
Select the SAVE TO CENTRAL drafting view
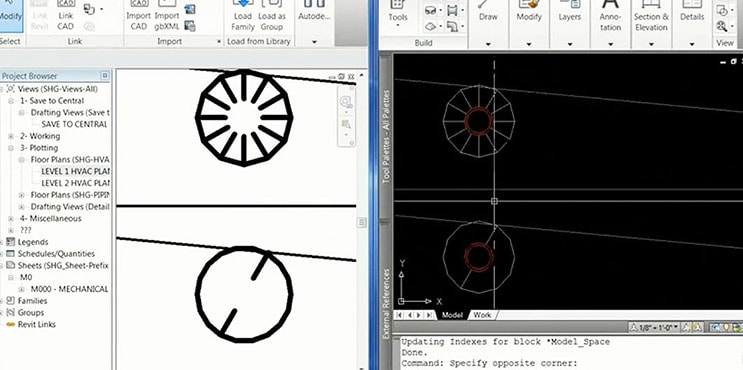[74, 124]
